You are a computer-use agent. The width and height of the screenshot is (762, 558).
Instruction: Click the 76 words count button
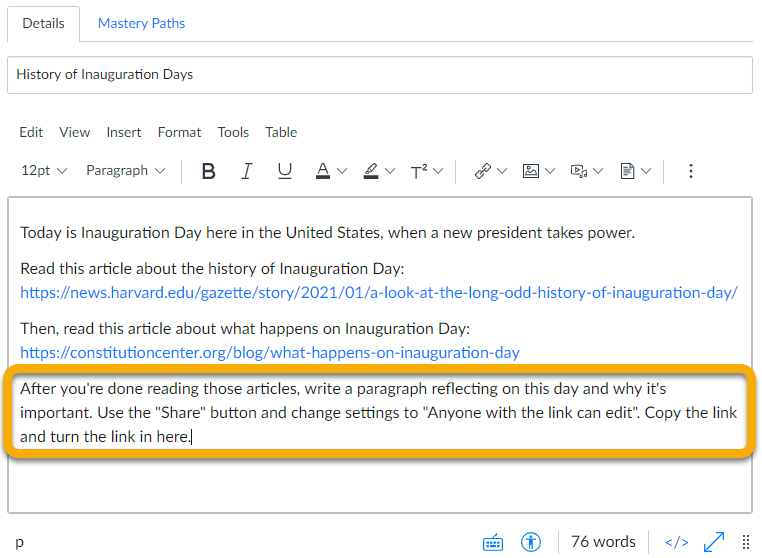603,541
